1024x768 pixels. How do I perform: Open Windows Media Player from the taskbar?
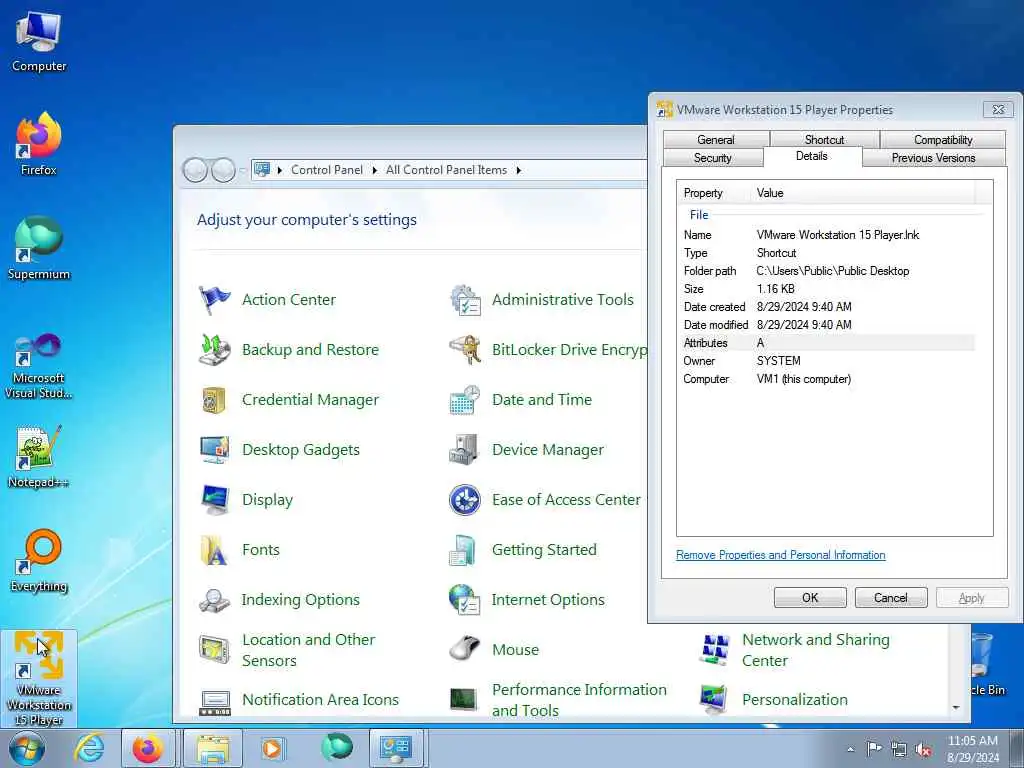tap(272, 749)
